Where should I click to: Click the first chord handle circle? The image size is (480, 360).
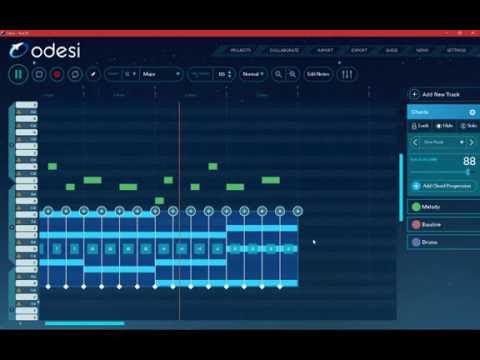pyautogui.click(x=48, y=211)
